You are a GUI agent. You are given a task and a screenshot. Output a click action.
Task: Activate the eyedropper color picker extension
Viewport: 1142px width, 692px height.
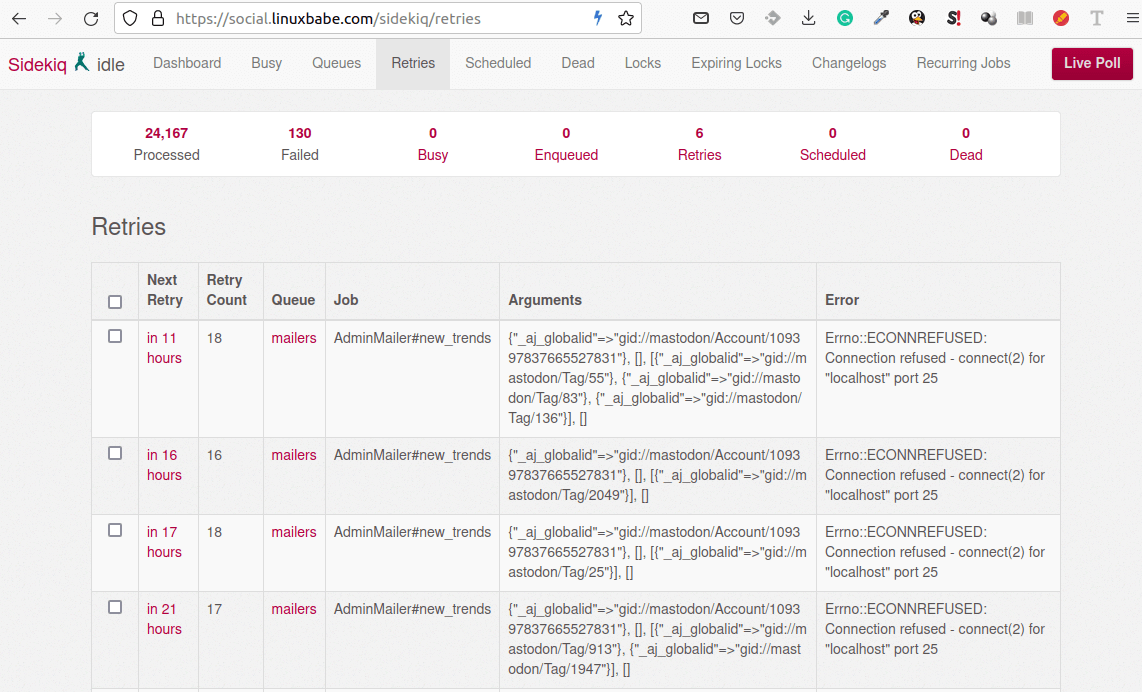tap(881, 18)
